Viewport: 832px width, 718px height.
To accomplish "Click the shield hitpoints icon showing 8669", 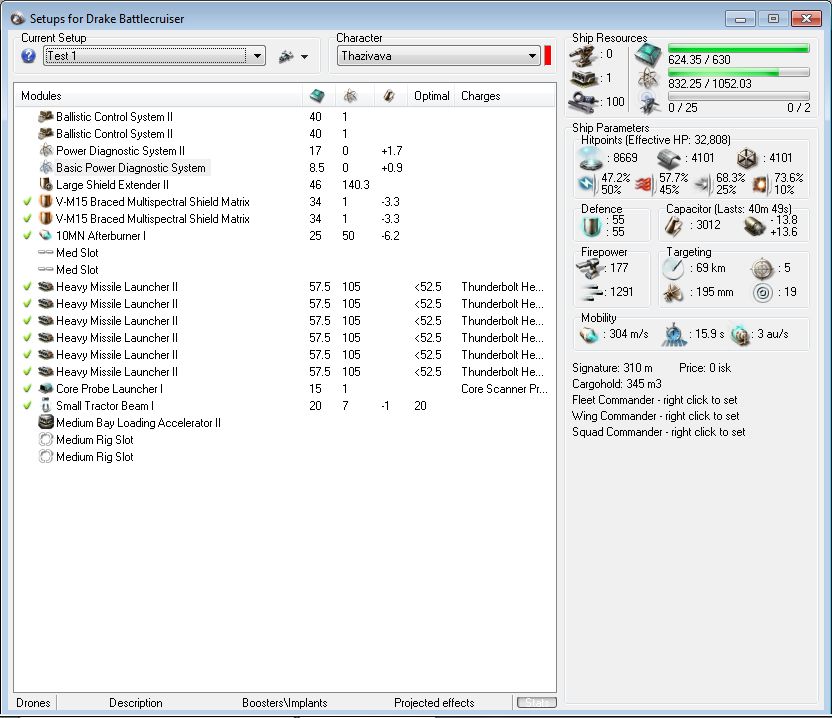I will (x=590, y=158).
